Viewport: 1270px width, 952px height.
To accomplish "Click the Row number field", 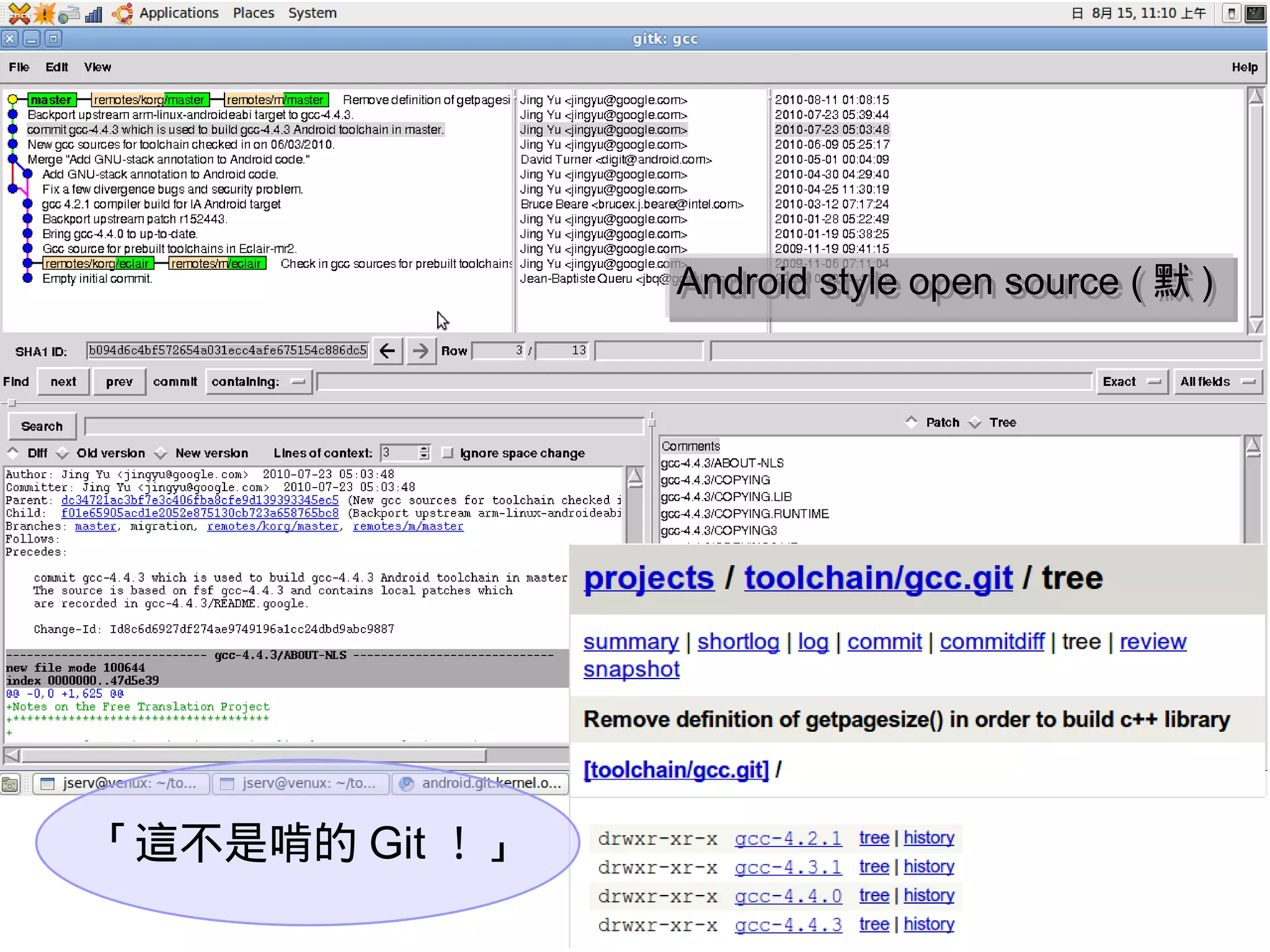I will coord(499,350).
